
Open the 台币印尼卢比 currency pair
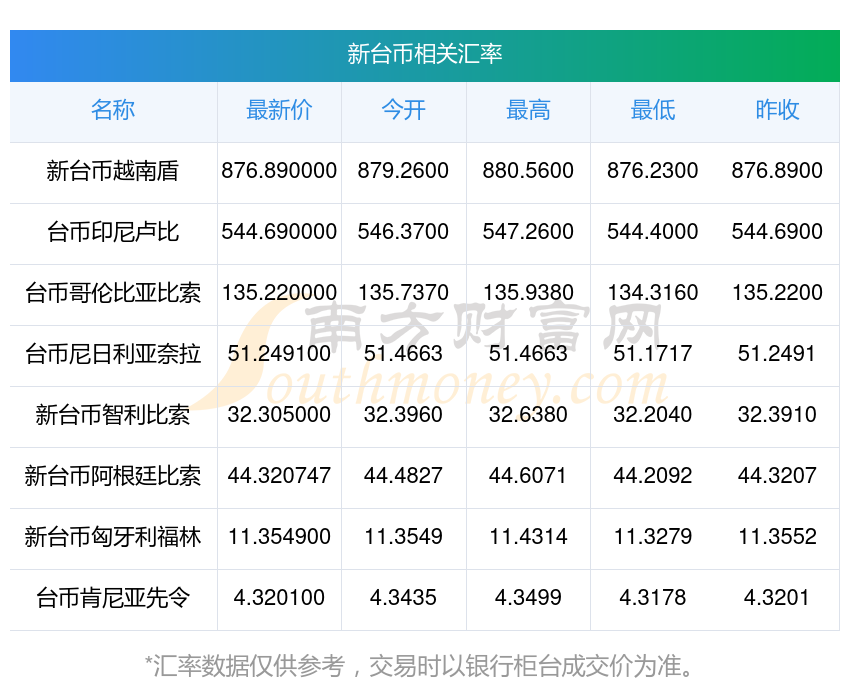113,232
